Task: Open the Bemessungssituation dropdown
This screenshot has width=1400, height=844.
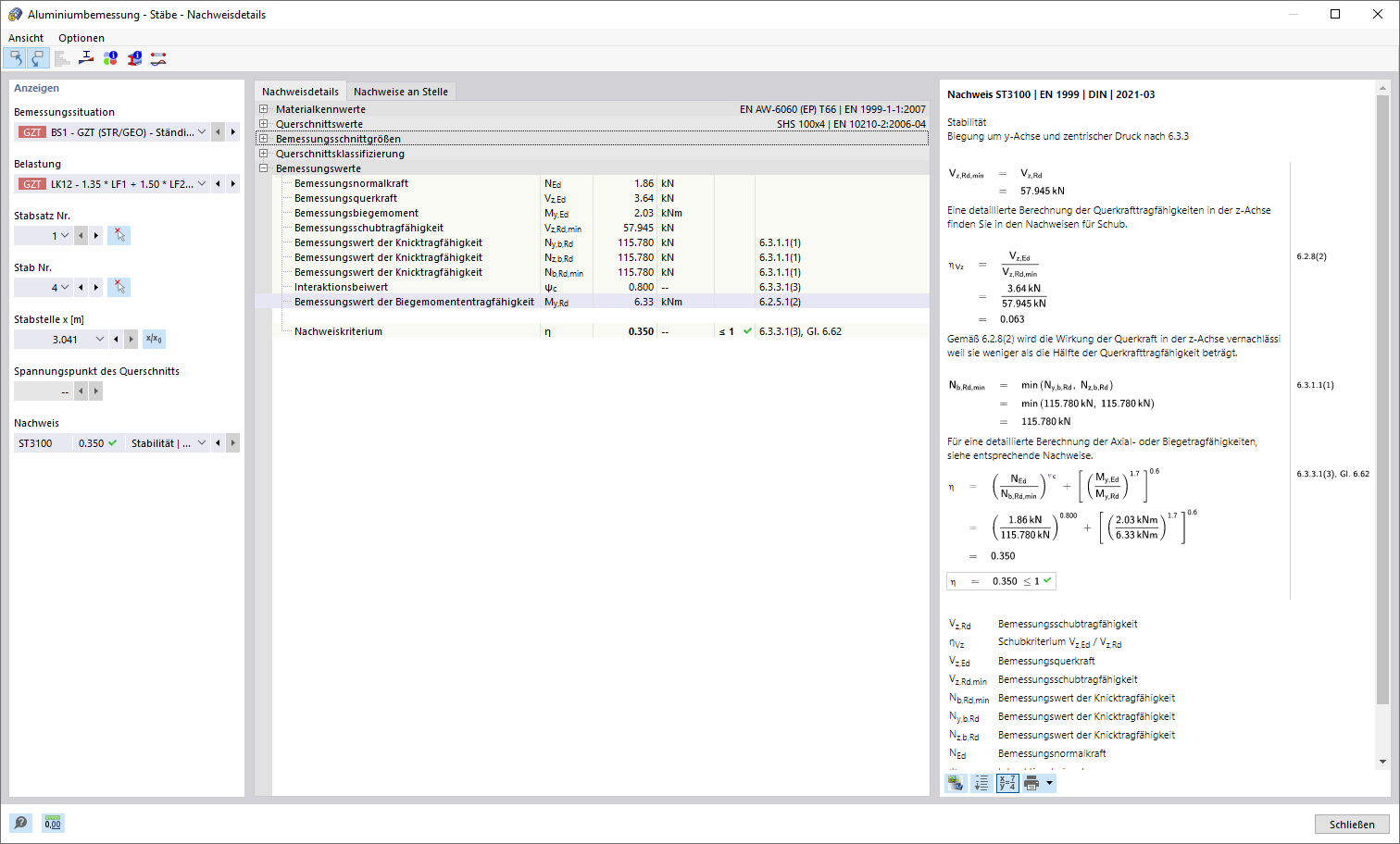Action: pyautogui.click(x=202, y=132)
